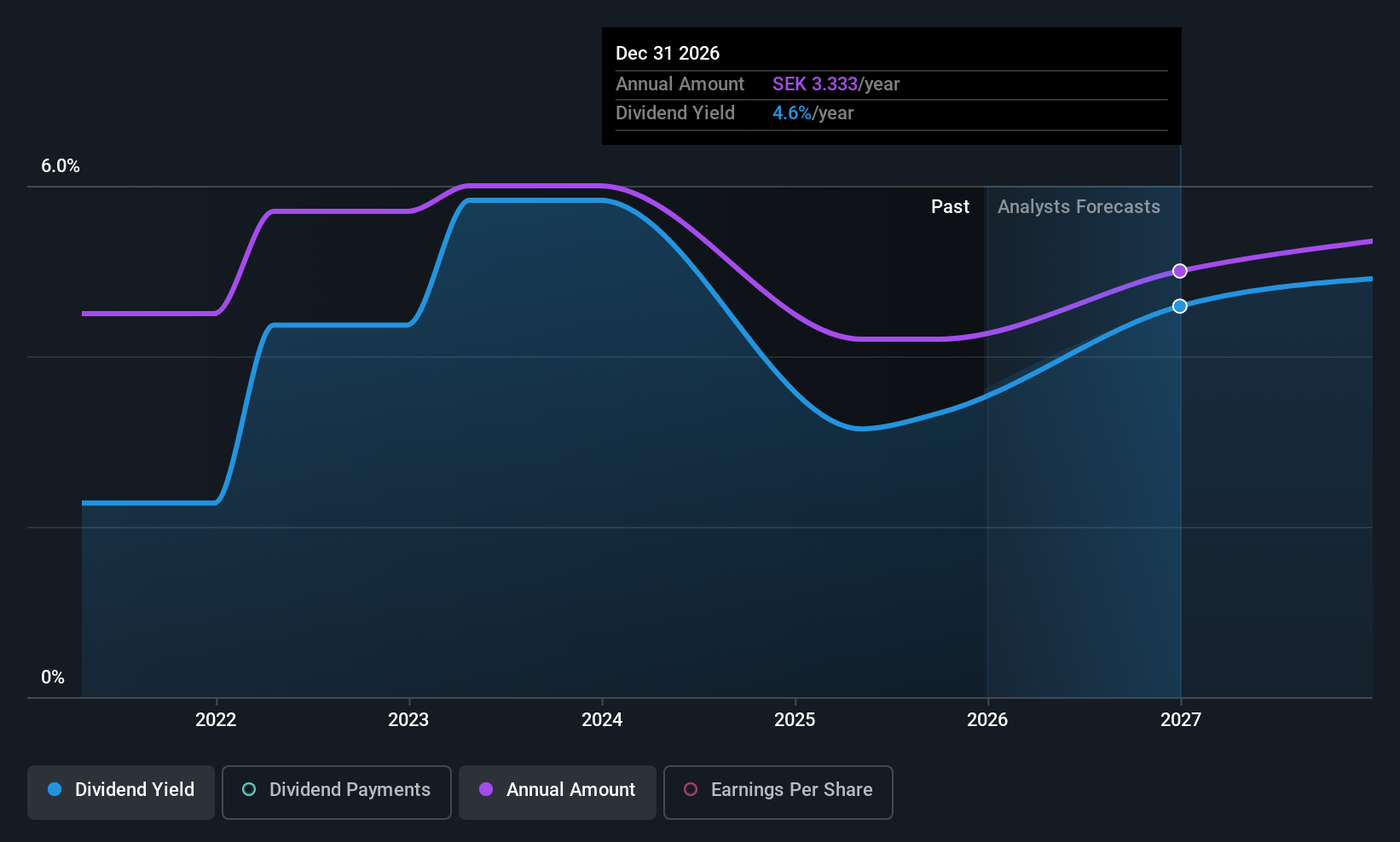Click the Dec 31 2026 tooltip date
1400x842 pixels.
coord(668,54)
